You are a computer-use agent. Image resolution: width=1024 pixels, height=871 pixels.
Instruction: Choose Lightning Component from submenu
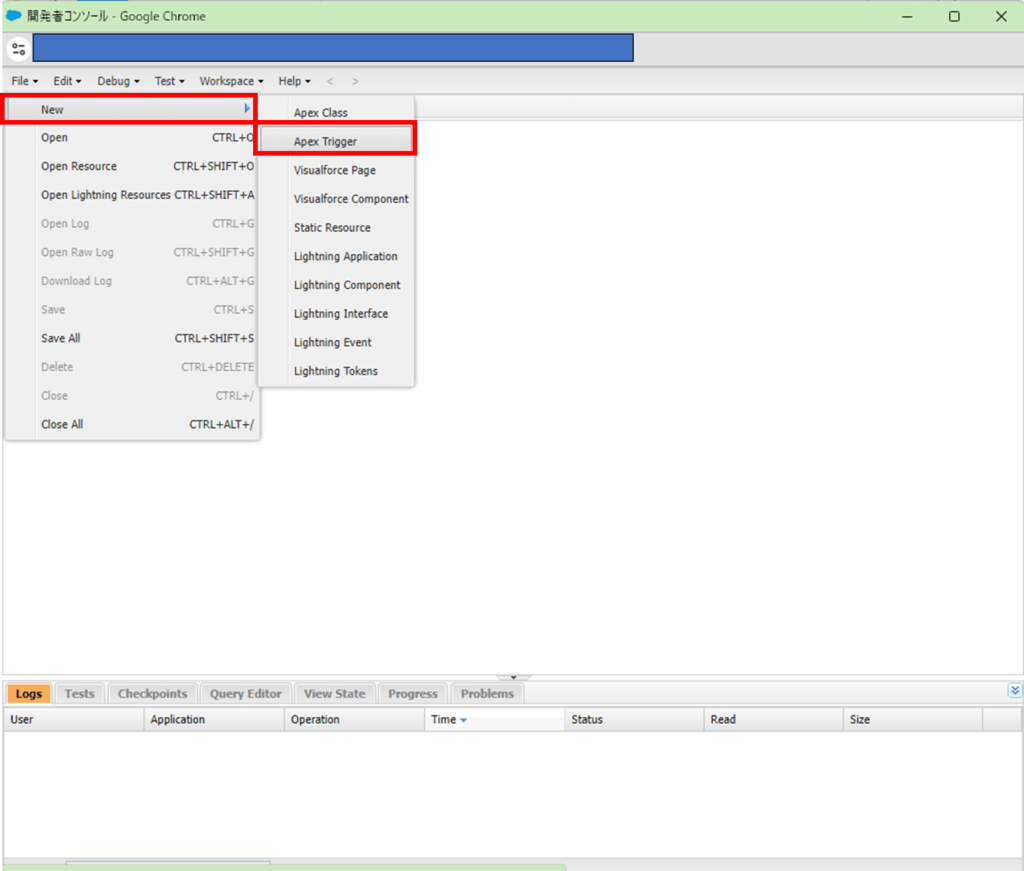click(x=347, y=285)
